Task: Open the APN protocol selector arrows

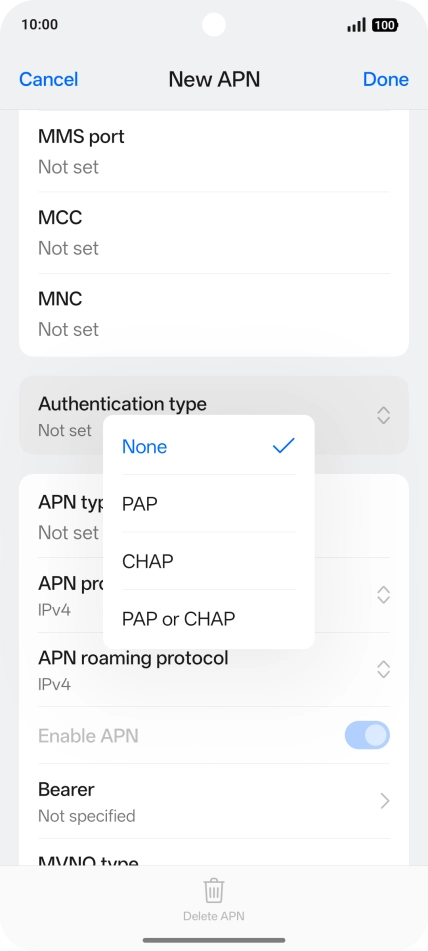Action: pos(383,594)
